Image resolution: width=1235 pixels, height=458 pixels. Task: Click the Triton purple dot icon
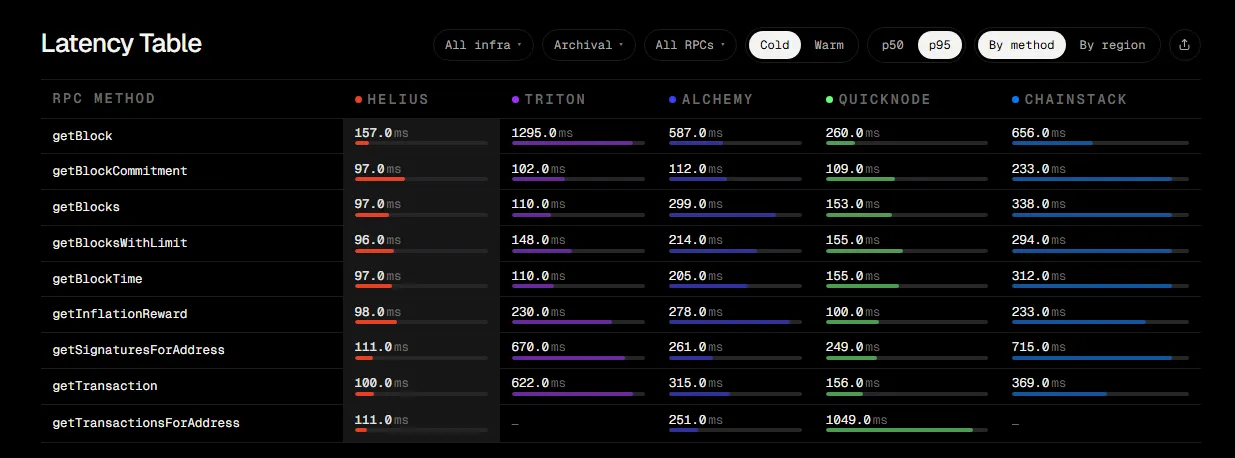tap(515, 100)
